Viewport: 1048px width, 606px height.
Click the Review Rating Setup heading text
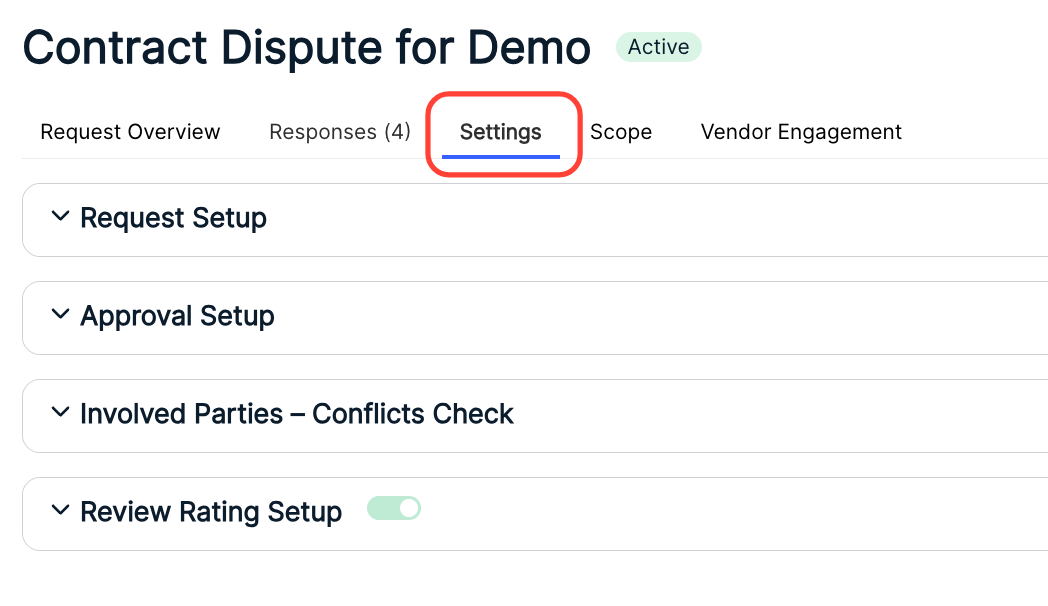point(211,512)
